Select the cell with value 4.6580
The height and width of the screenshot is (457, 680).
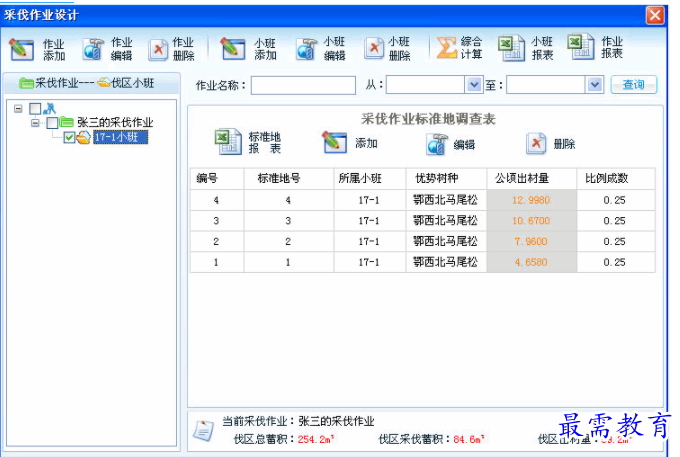coord(532,262)
